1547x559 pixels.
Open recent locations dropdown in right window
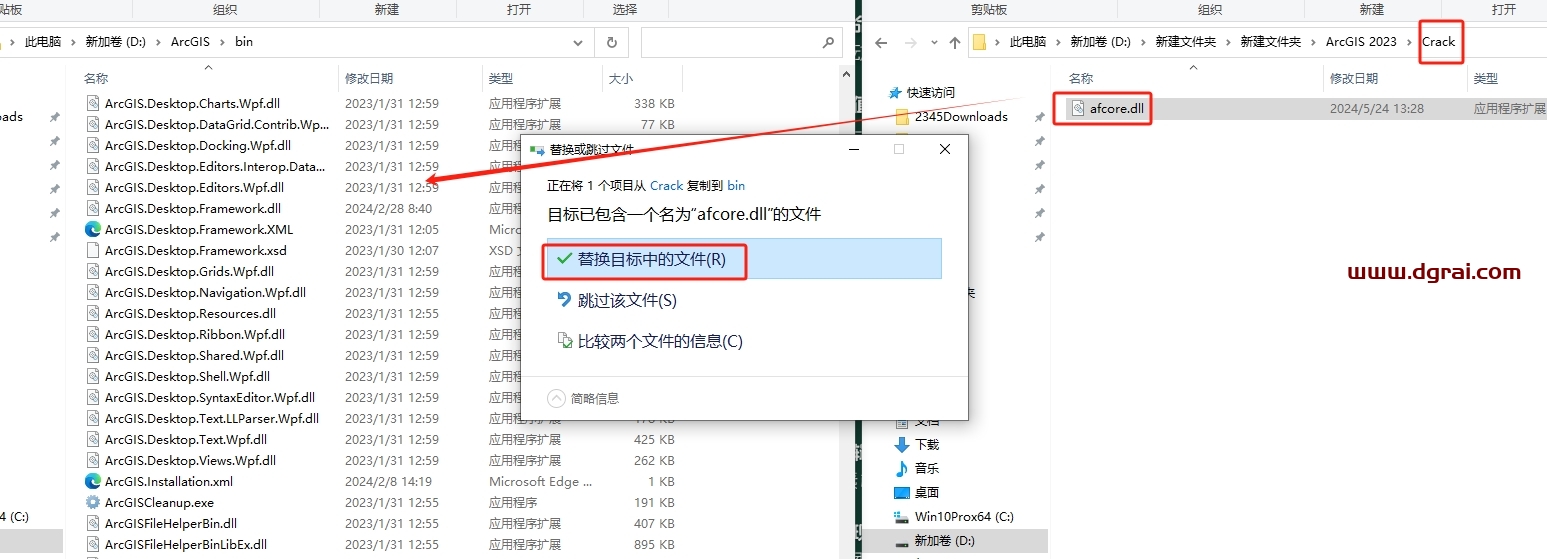[x=933, y=42]
